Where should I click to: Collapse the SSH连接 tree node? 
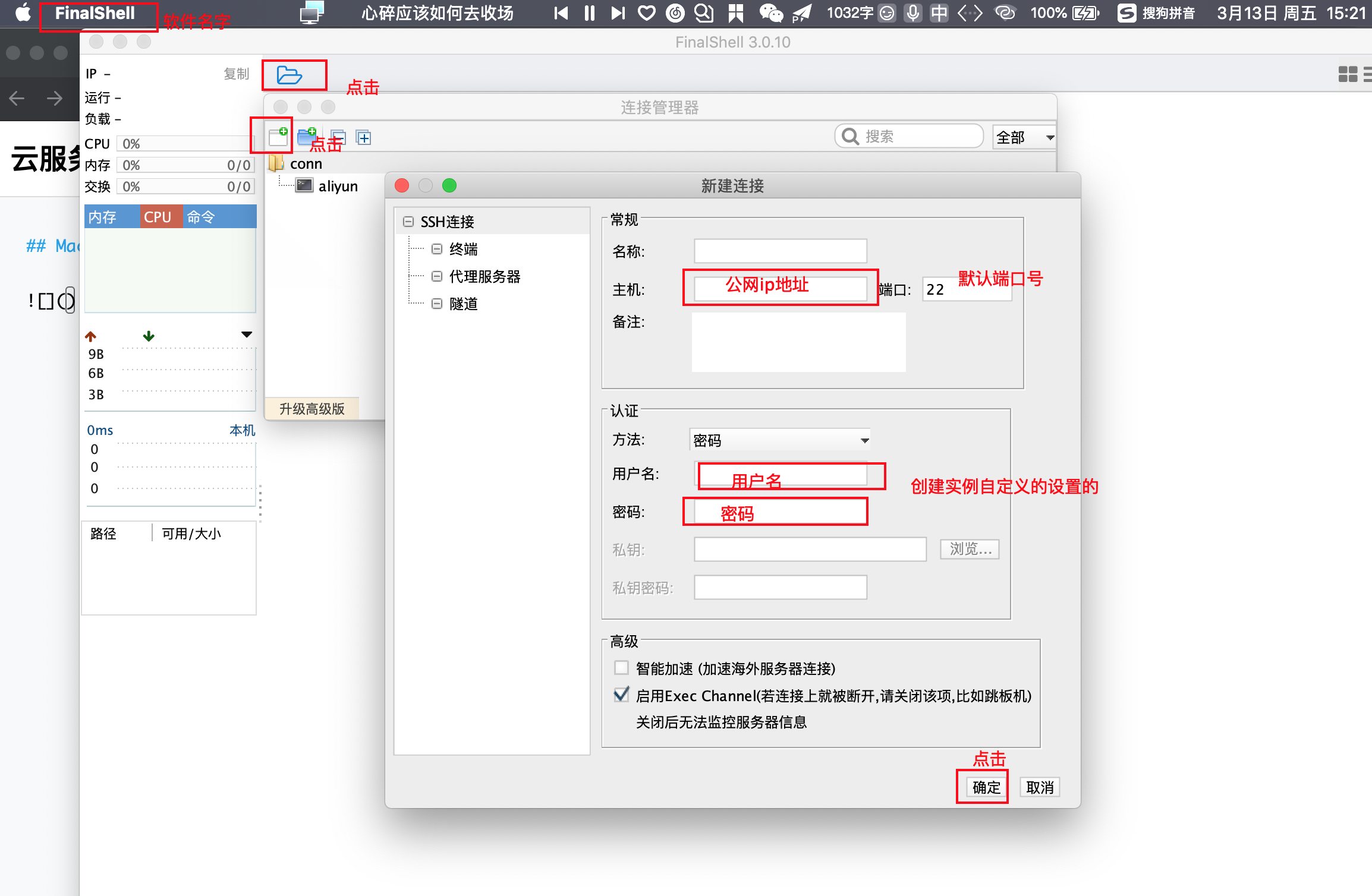(408, 222)
